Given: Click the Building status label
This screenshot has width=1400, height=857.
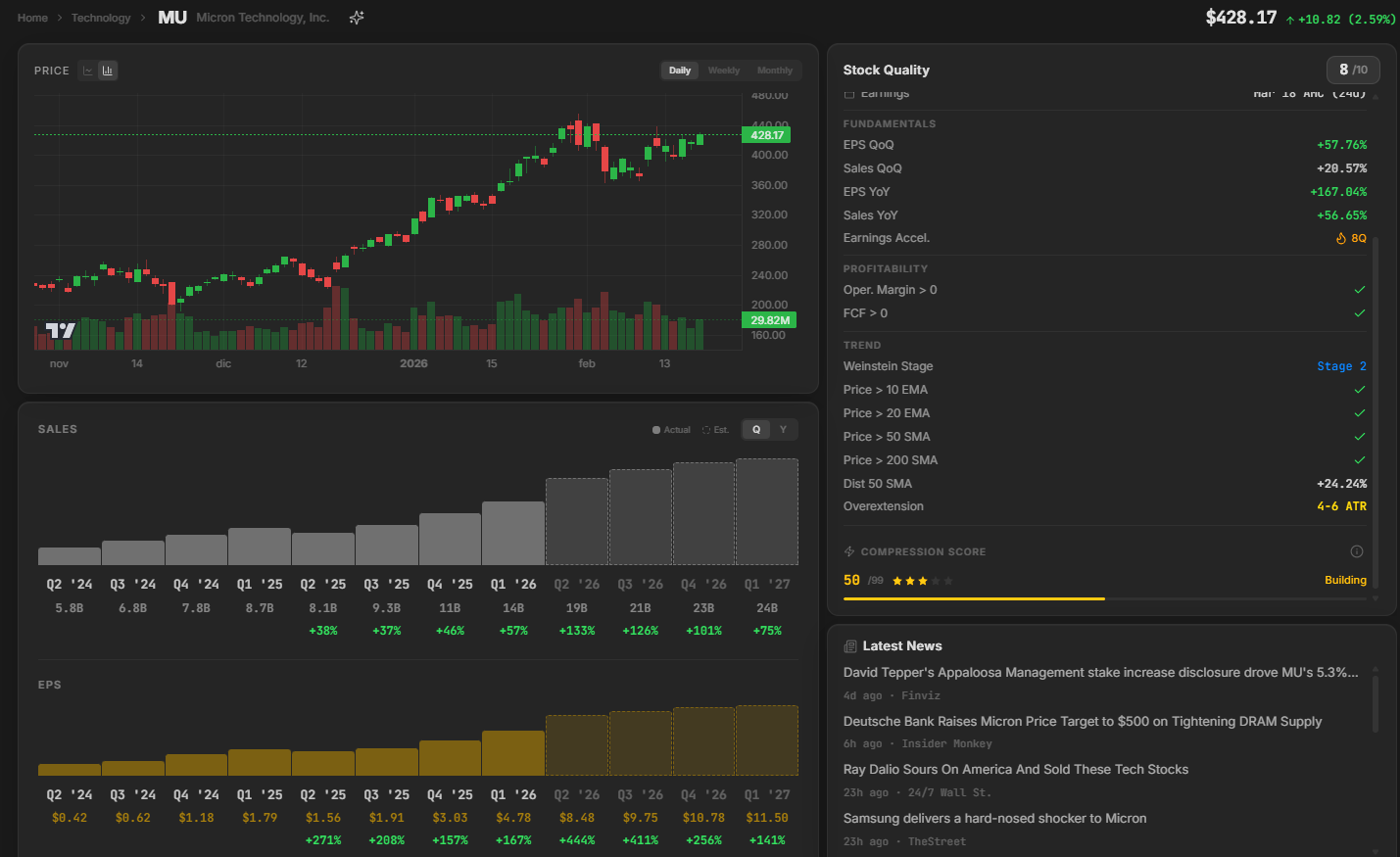Looking at the screenshot, I should click(1345, 581).
